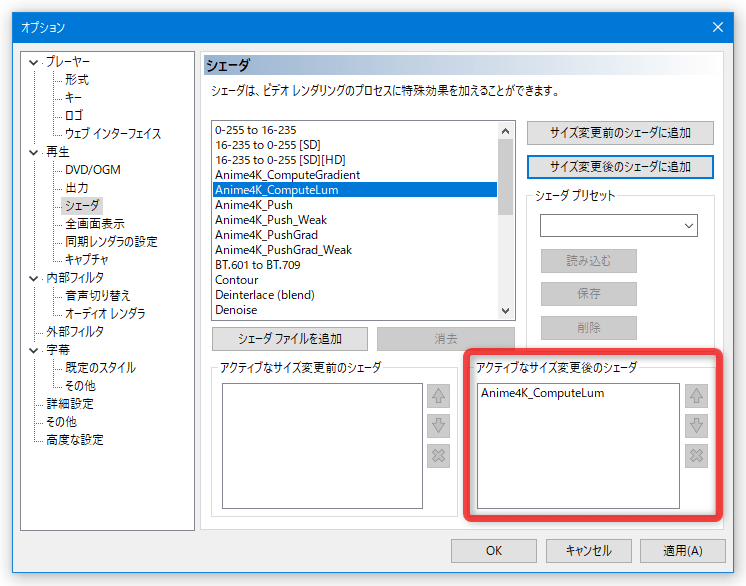Image resolution: width=746 pixels, height=586 pixels.
Task: Select Anime4K_ComputeLum in active post-resize list
Action: (x=542, y=393)
